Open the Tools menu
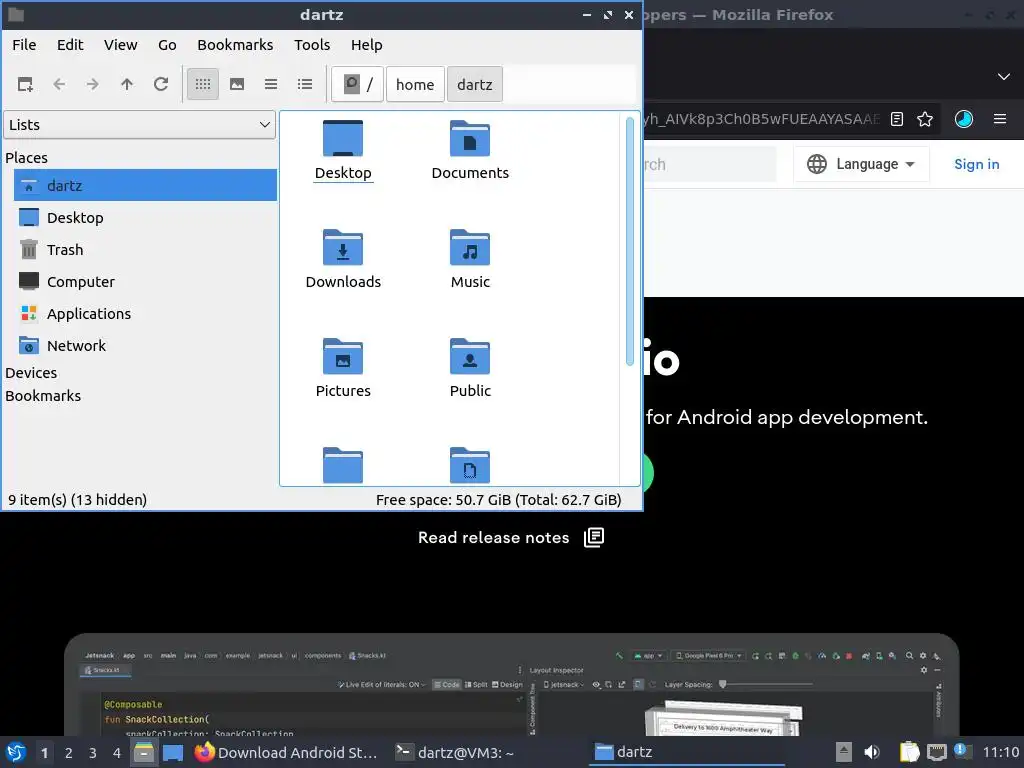This screenshot has height=768, width=1024. (312, 45)
